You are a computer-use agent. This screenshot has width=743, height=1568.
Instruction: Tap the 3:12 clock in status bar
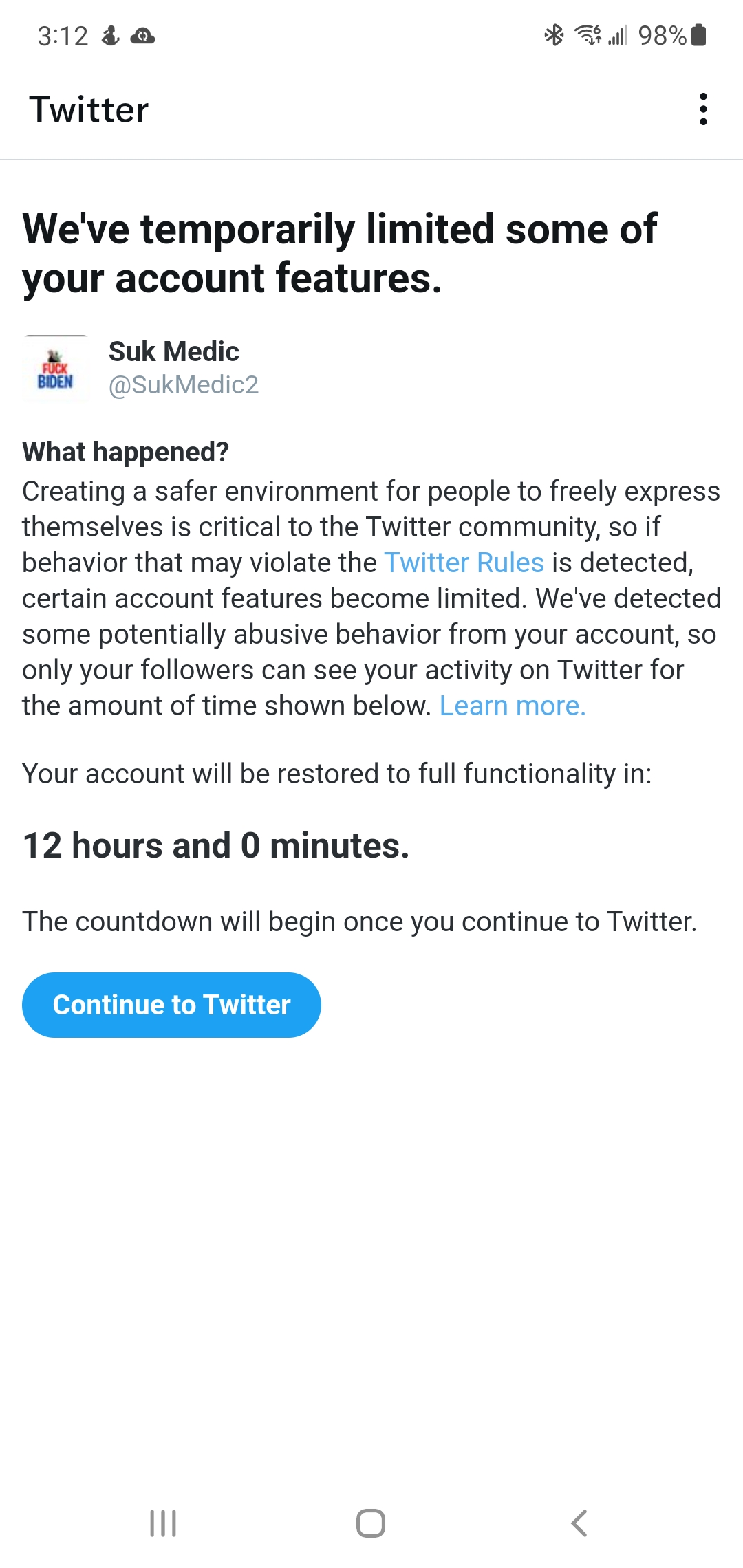click(x=63, y=36)
